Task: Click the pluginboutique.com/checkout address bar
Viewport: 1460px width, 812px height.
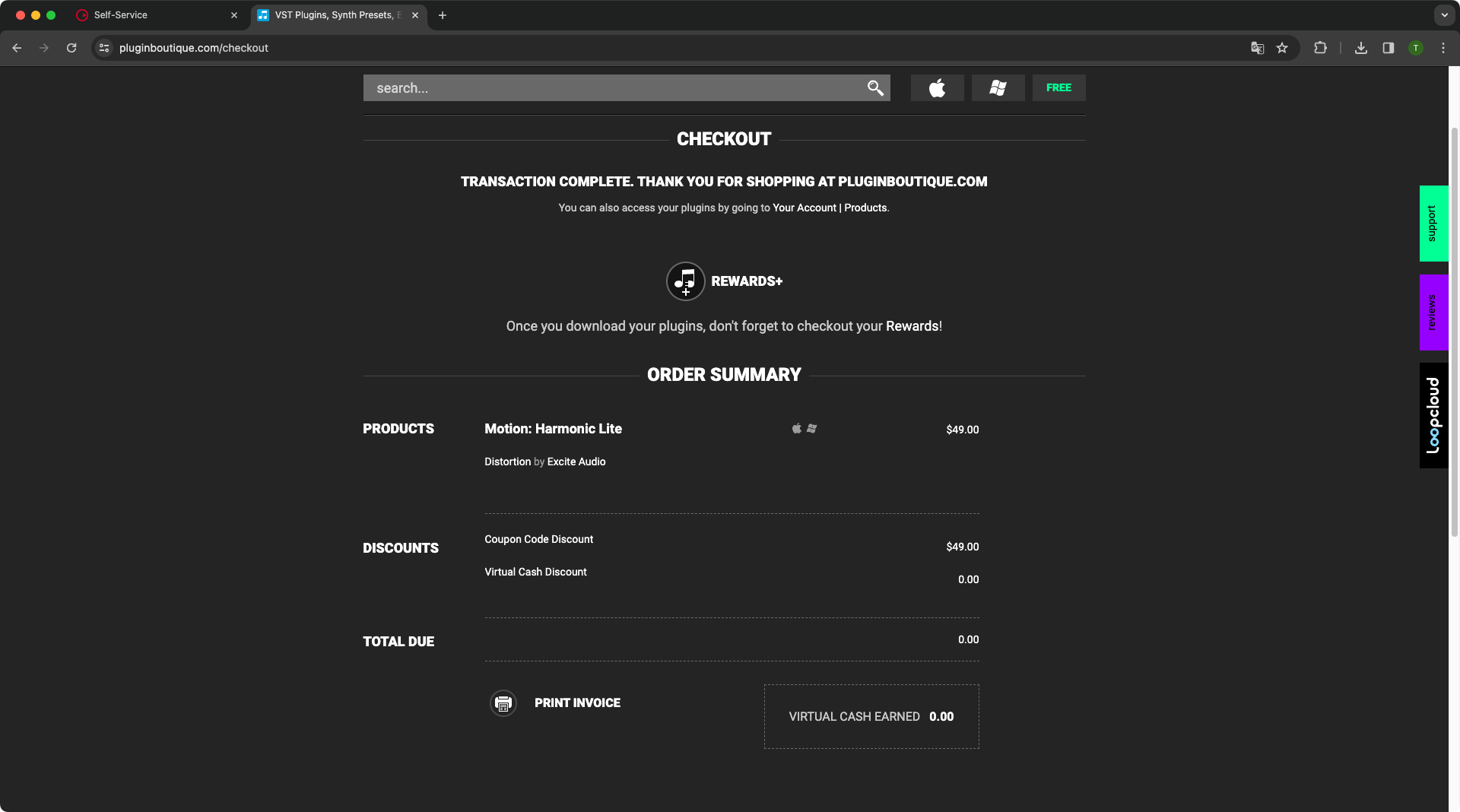Action: coord(194,48)
